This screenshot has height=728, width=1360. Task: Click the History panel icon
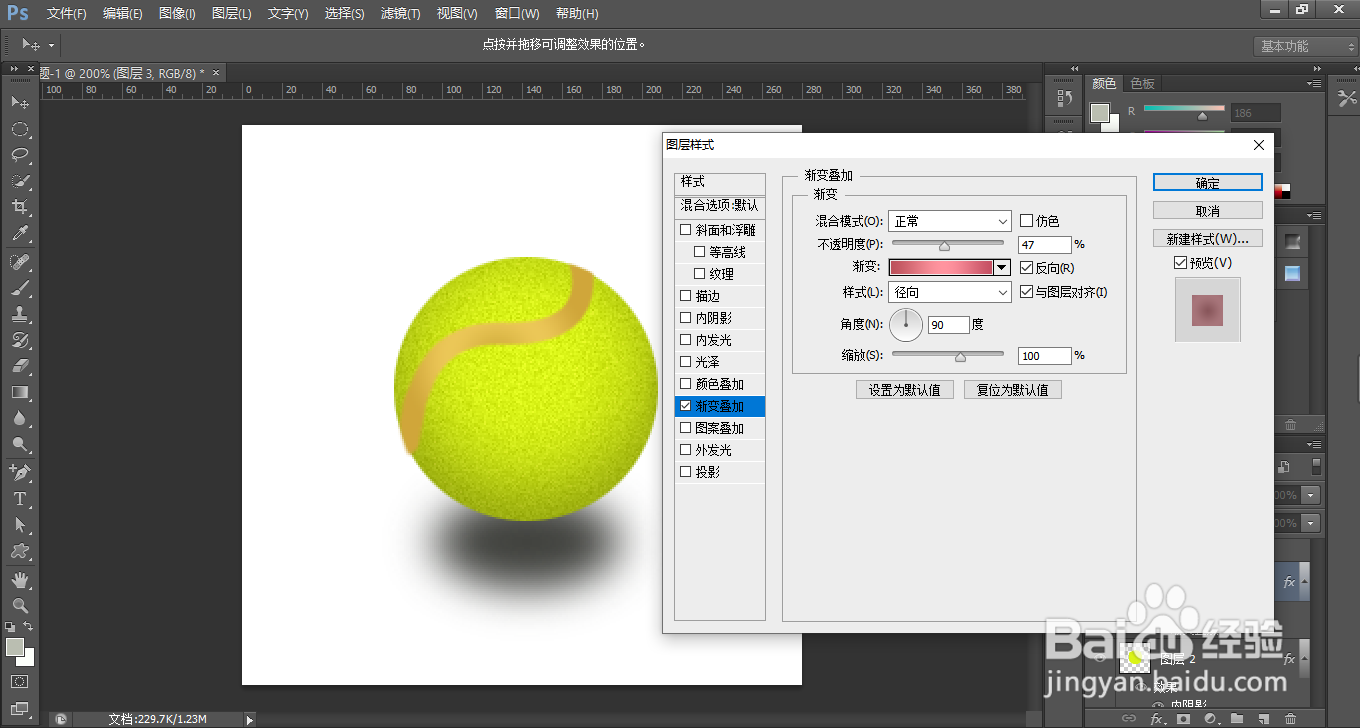[1064, 99]
